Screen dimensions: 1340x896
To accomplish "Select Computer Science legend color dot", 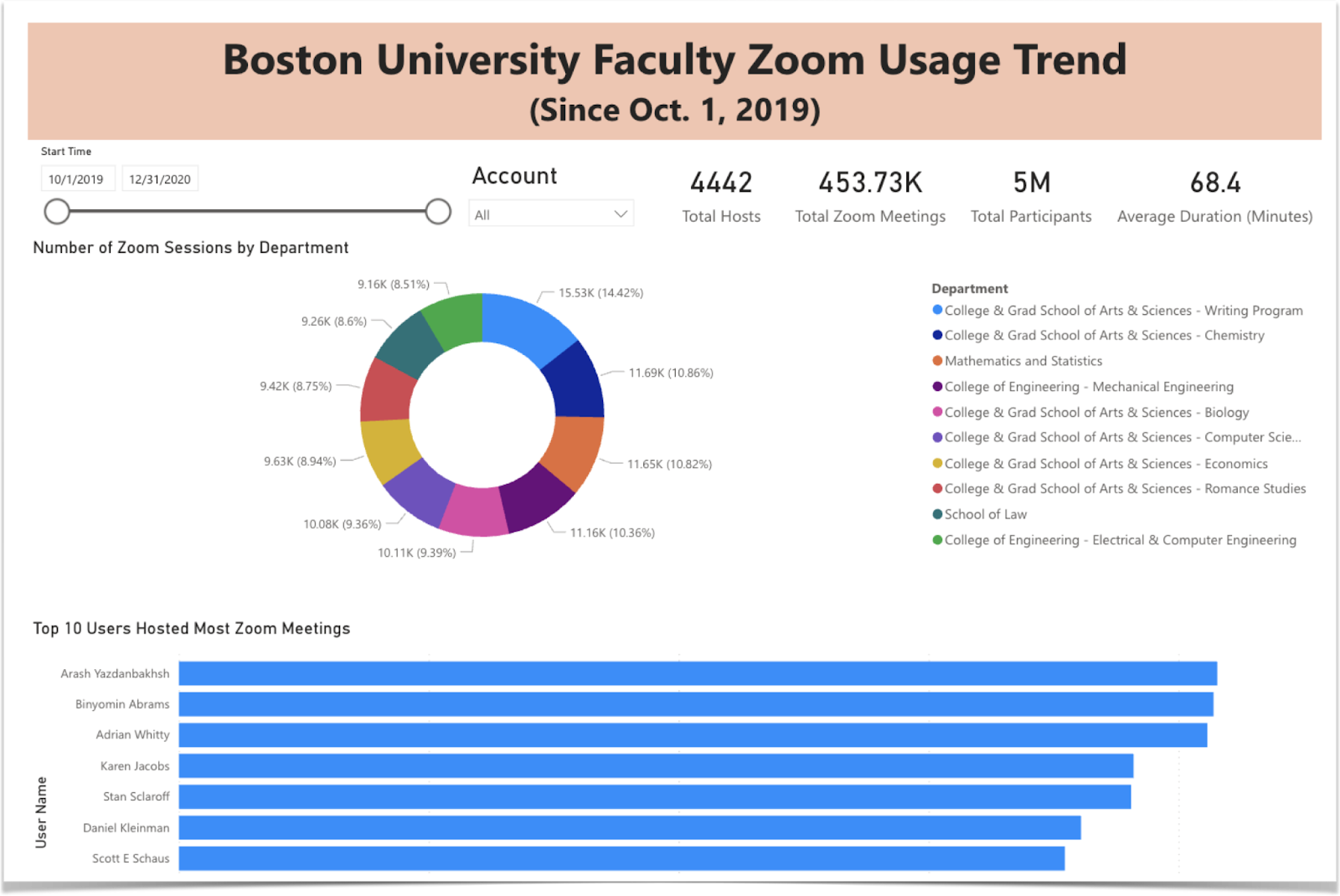I will click(x=937, y=437).
